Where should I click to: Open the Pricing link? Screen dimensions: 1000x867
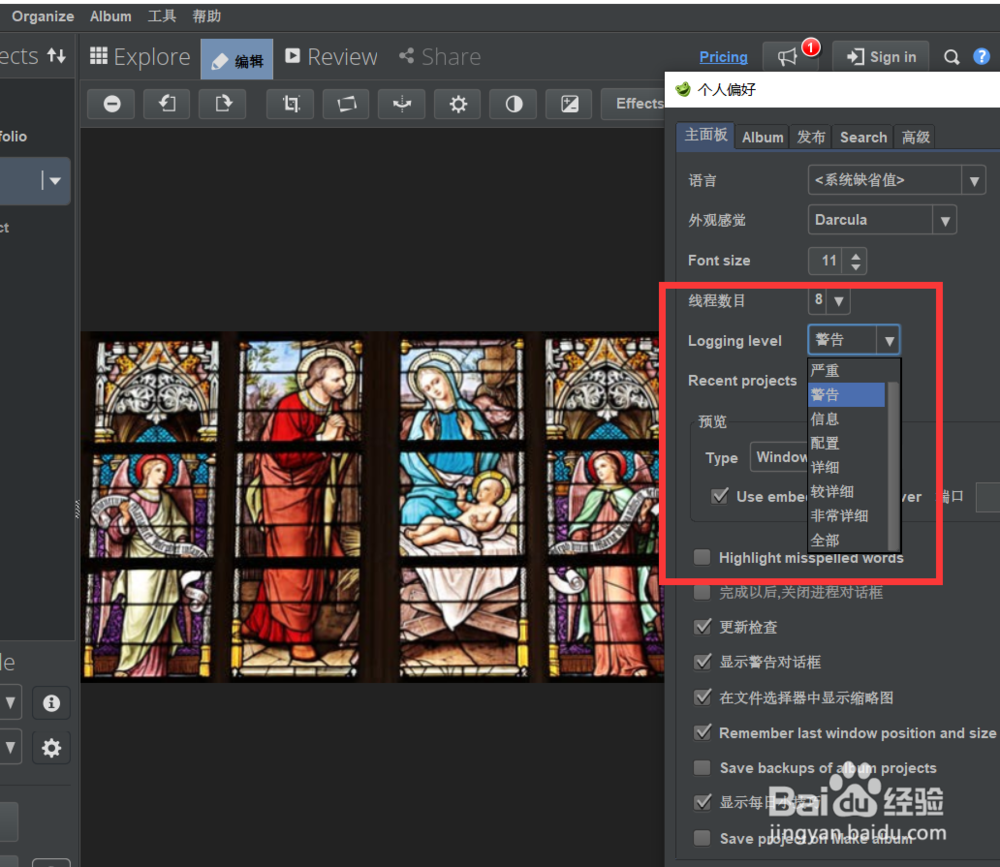pos(723,57)
